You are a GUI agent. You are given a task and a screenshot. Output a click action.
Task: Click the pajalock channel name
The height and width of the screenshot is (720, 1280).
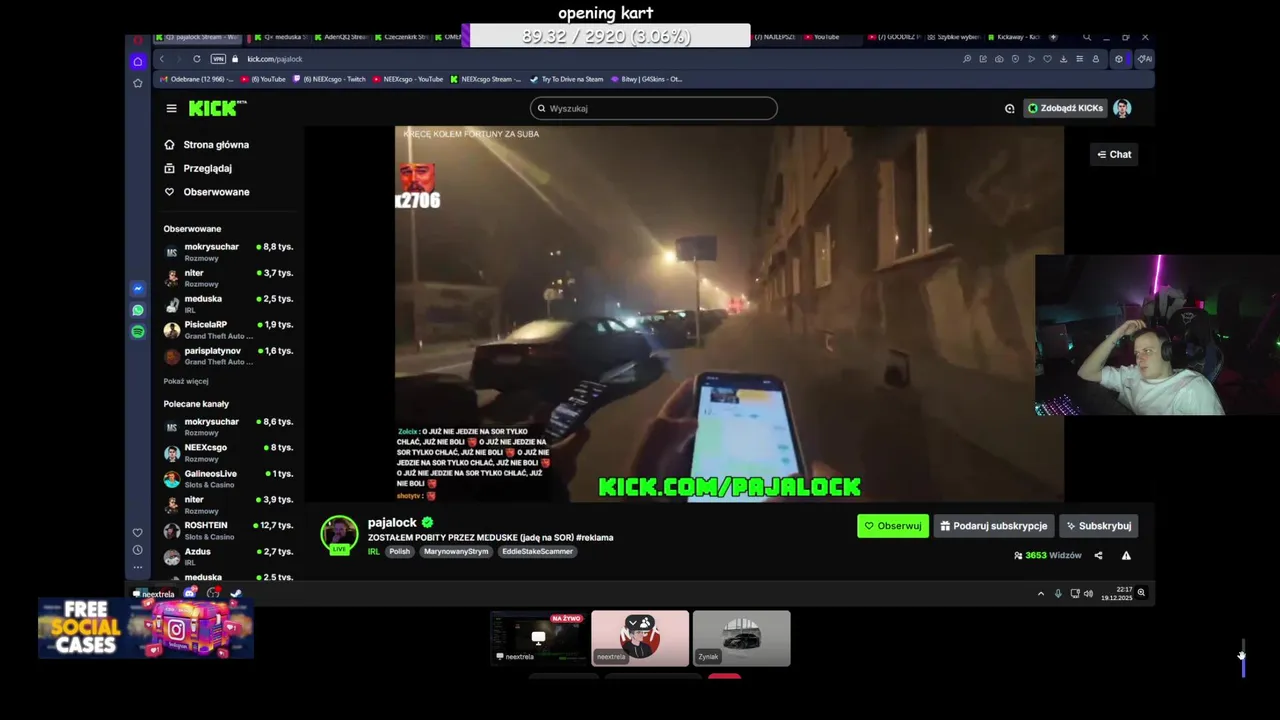pos(392,522)
